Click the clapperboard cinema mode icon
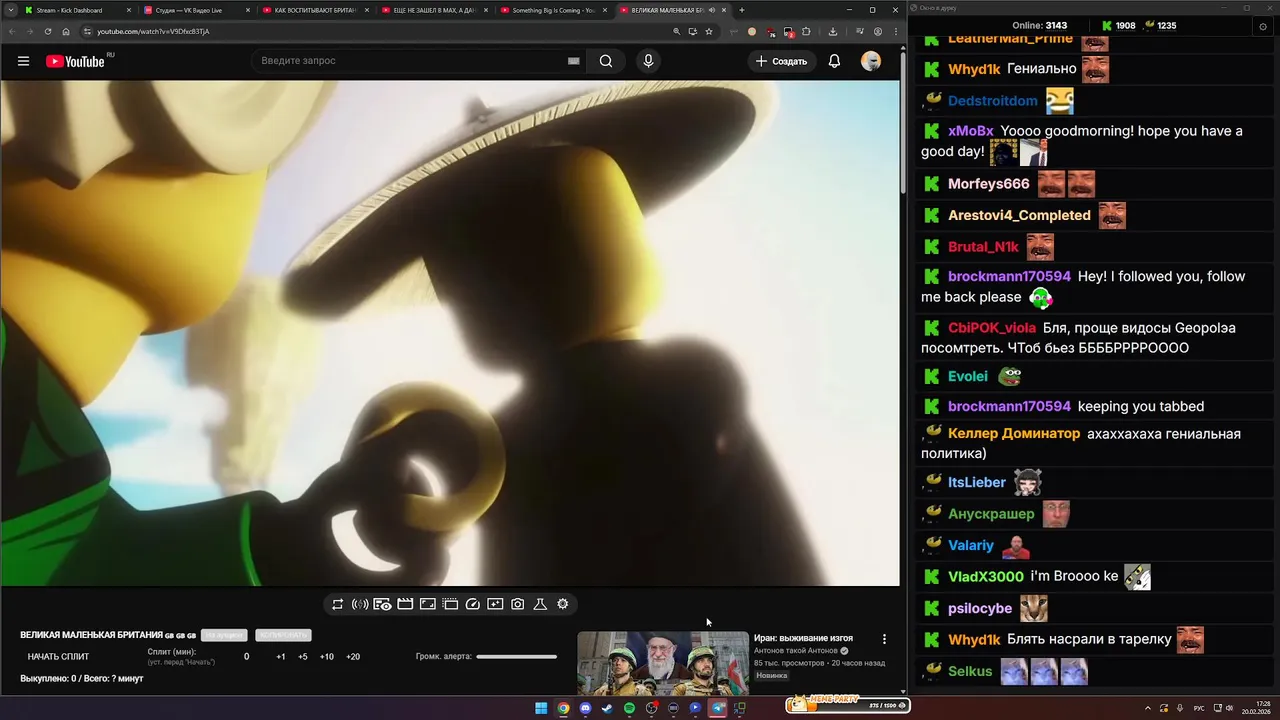1280x720 pixels. coord(405,604)
